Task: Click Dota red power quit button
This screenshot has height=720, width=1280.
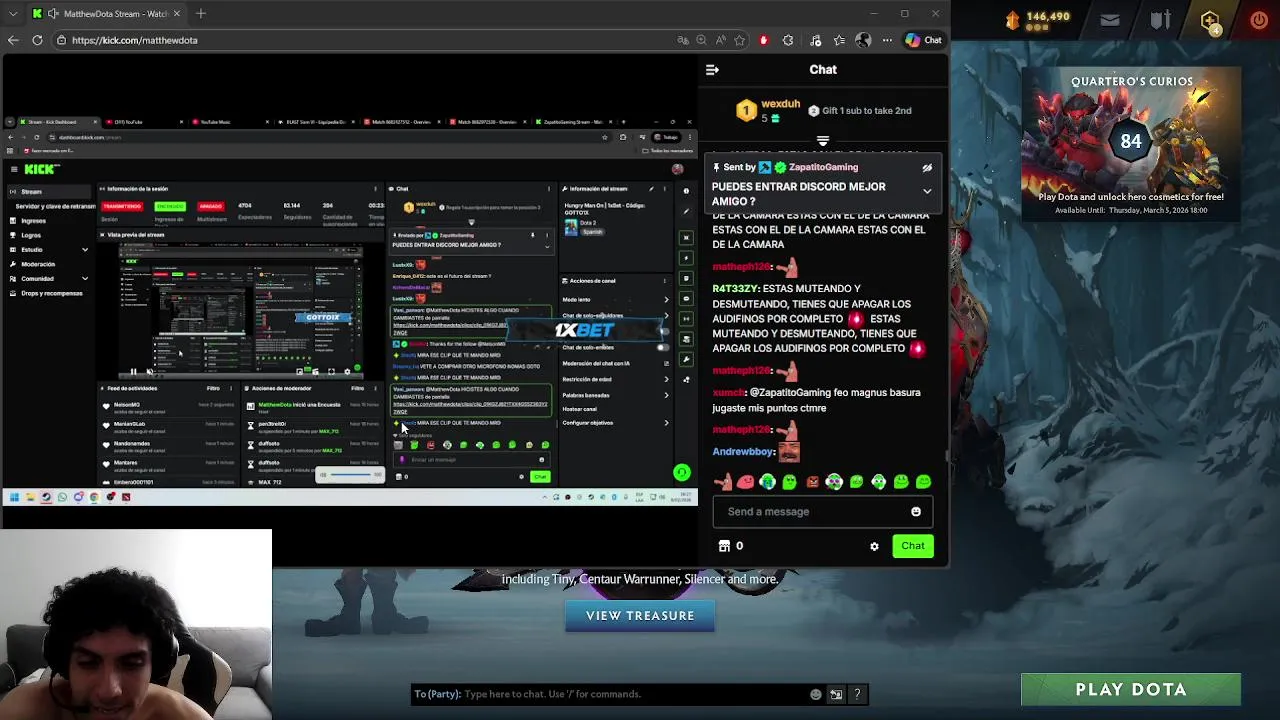Action: pos(1259,19)
